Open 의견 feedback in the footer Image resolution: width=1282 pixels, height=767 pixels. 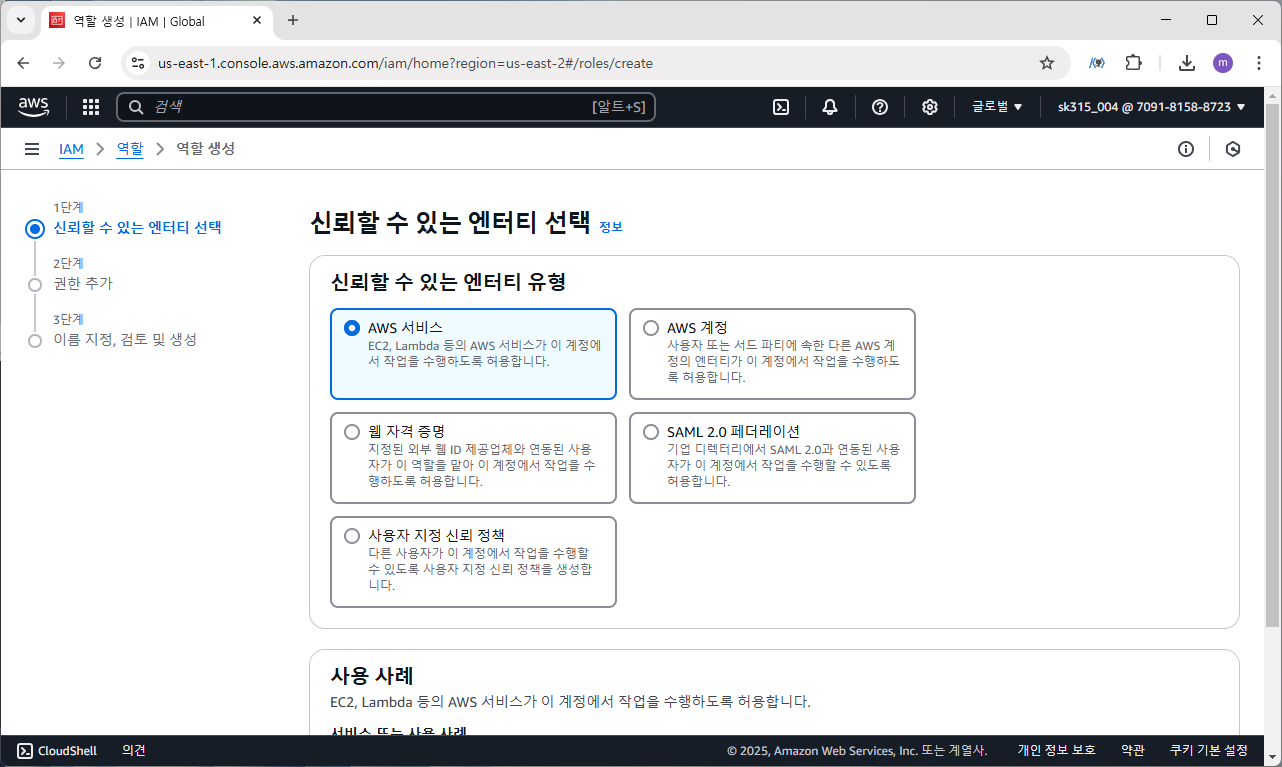tap(134, 750)
